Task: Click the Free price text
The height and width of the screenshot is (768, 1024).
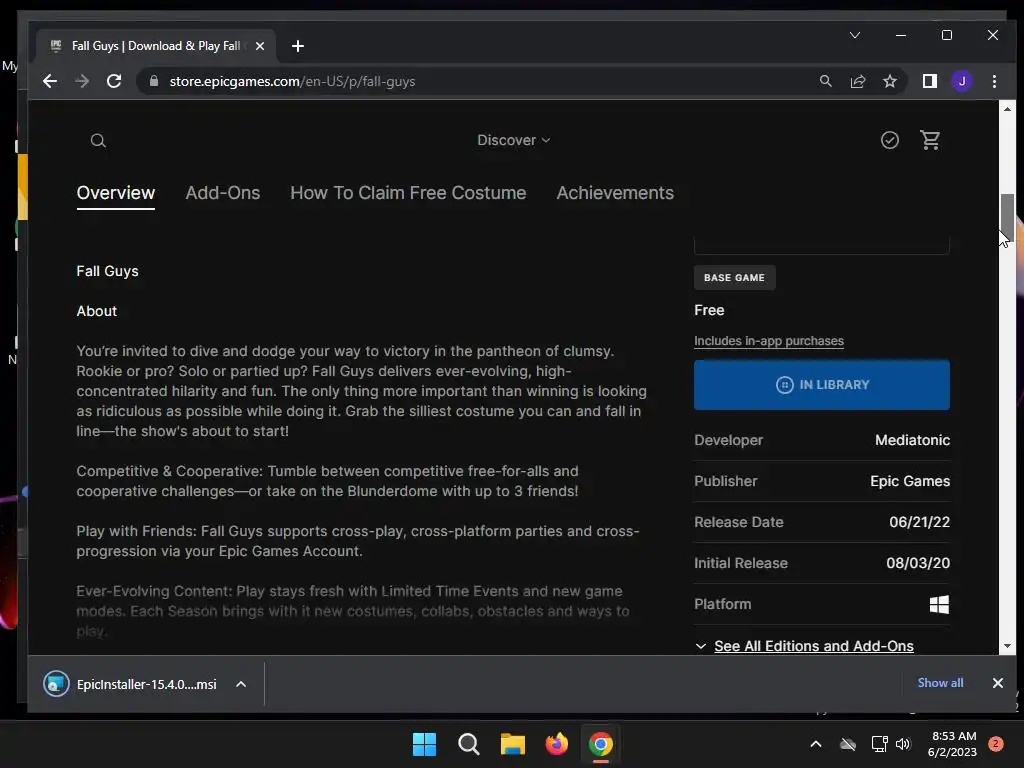Action: 709,310
